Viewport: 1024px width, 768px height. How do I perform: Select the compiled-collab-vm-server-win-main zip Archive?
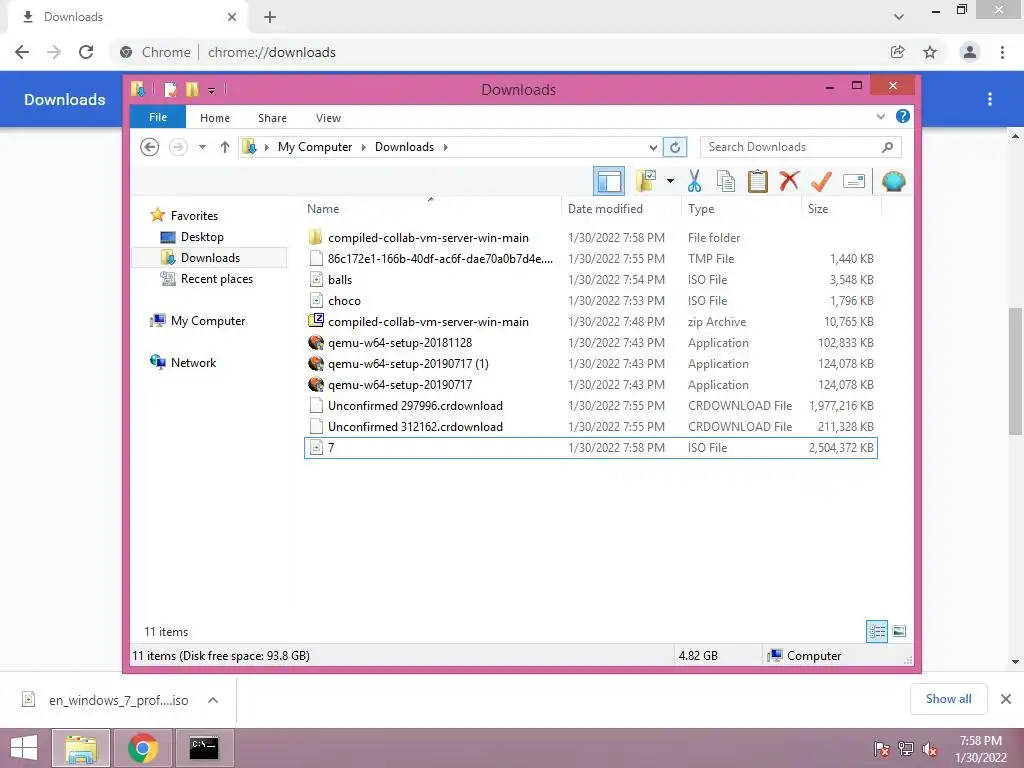pos(590,321)
